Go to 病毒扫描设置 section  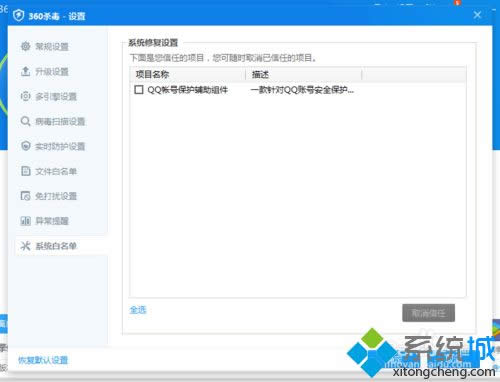click(60, 121)
